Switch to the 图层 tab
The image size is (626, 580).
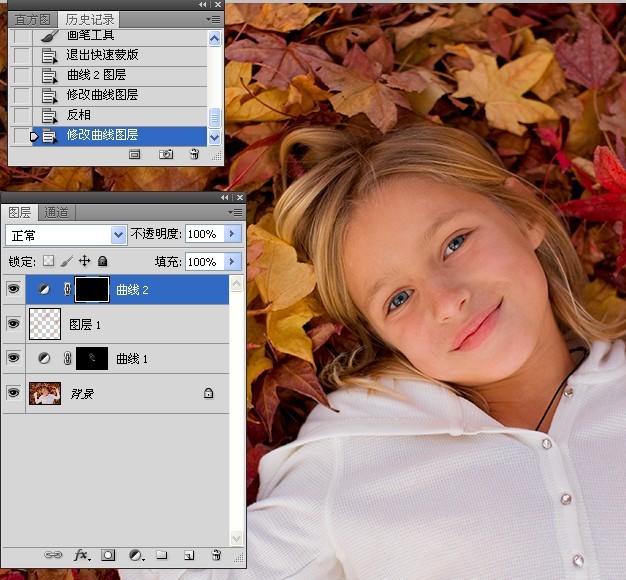pos(19,212)
